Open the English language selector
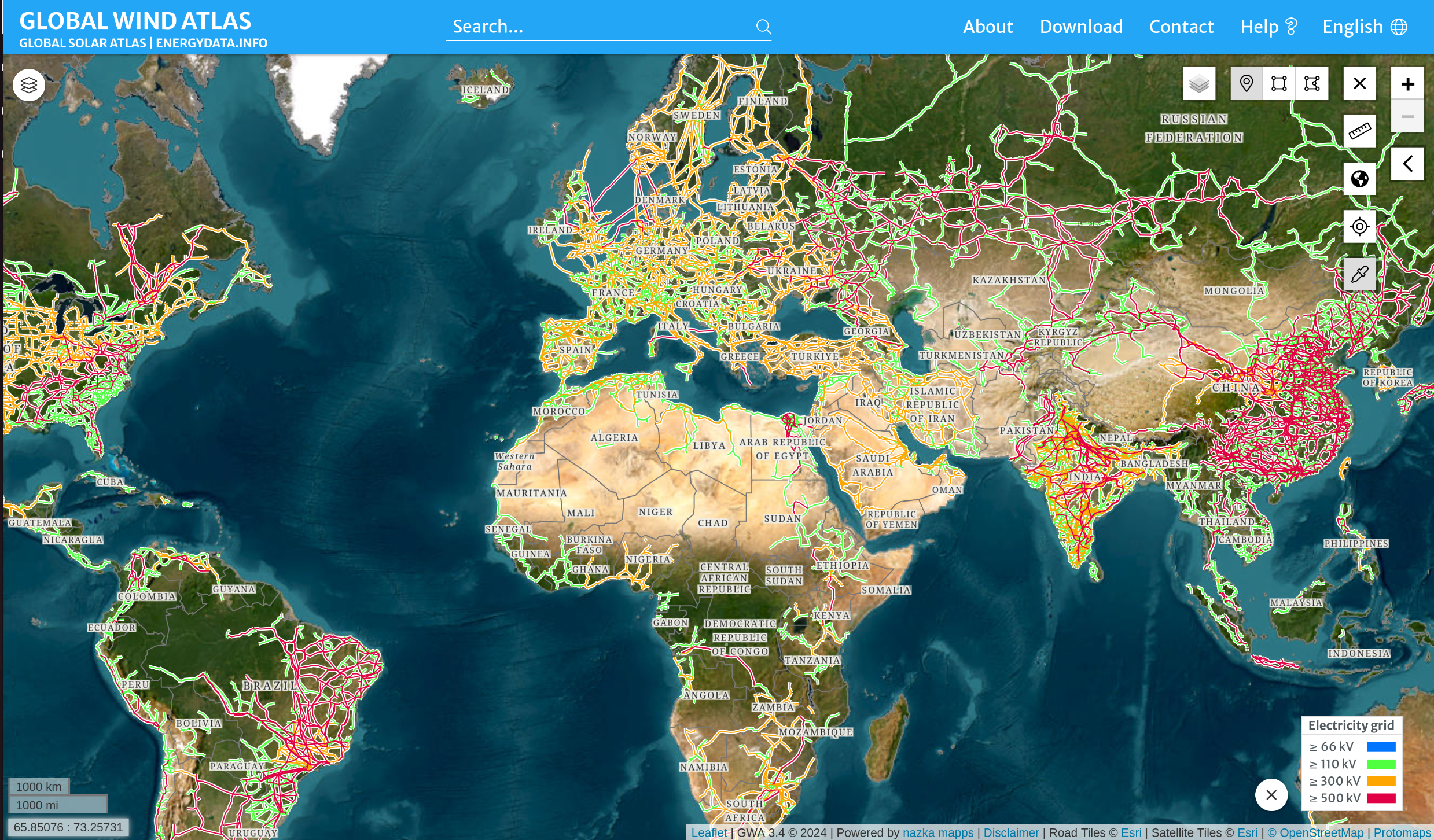1434x840 pixels. tap(1365, 27)
